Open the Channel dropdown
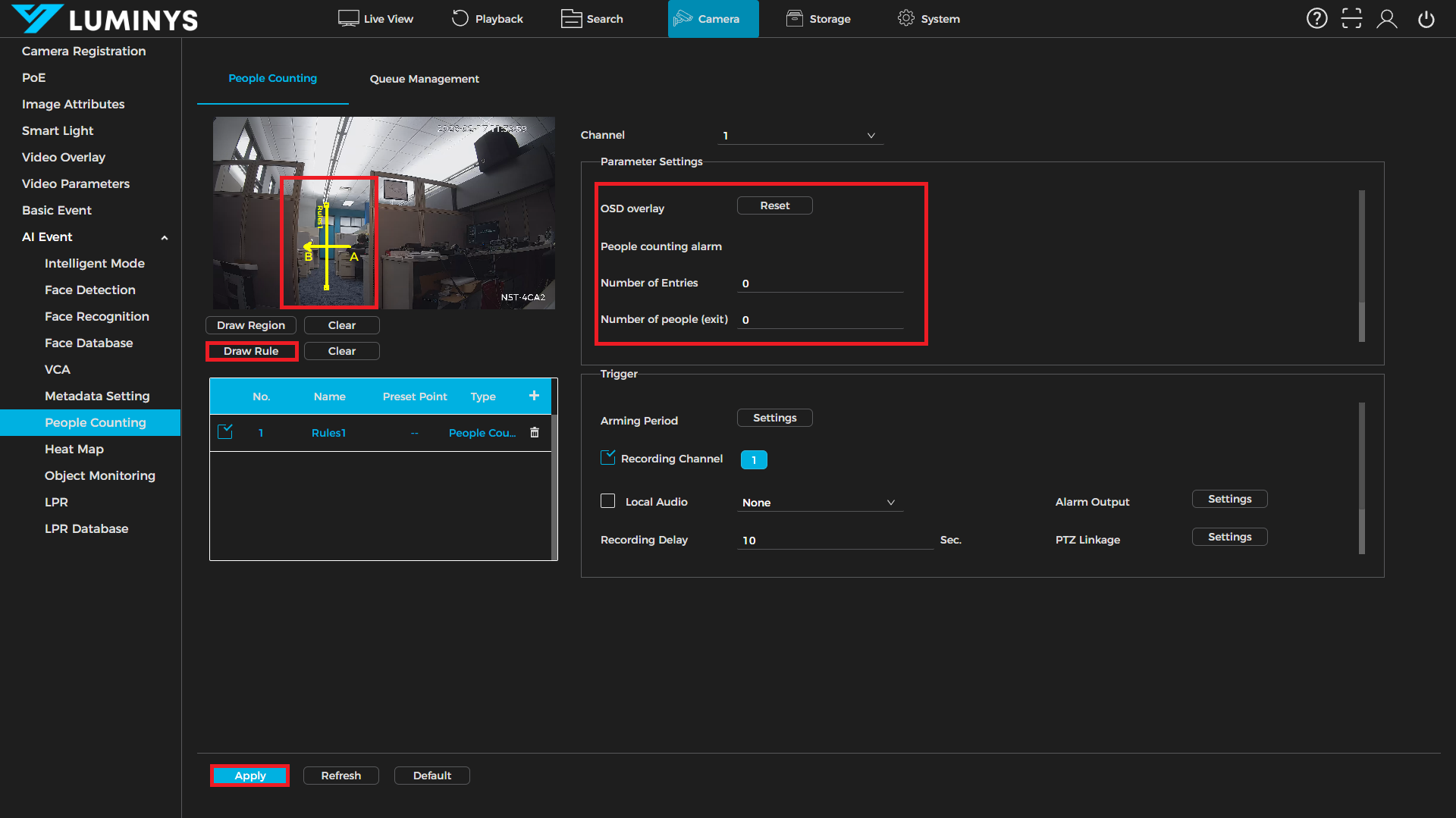 (800, 136)
